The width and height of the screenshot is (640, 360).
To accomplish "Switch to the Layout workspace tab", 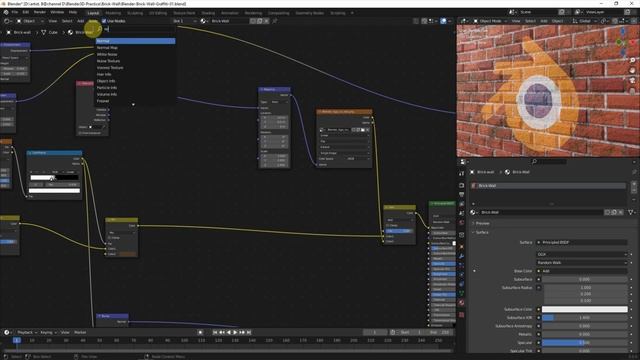I will click(x=93, y=13).
